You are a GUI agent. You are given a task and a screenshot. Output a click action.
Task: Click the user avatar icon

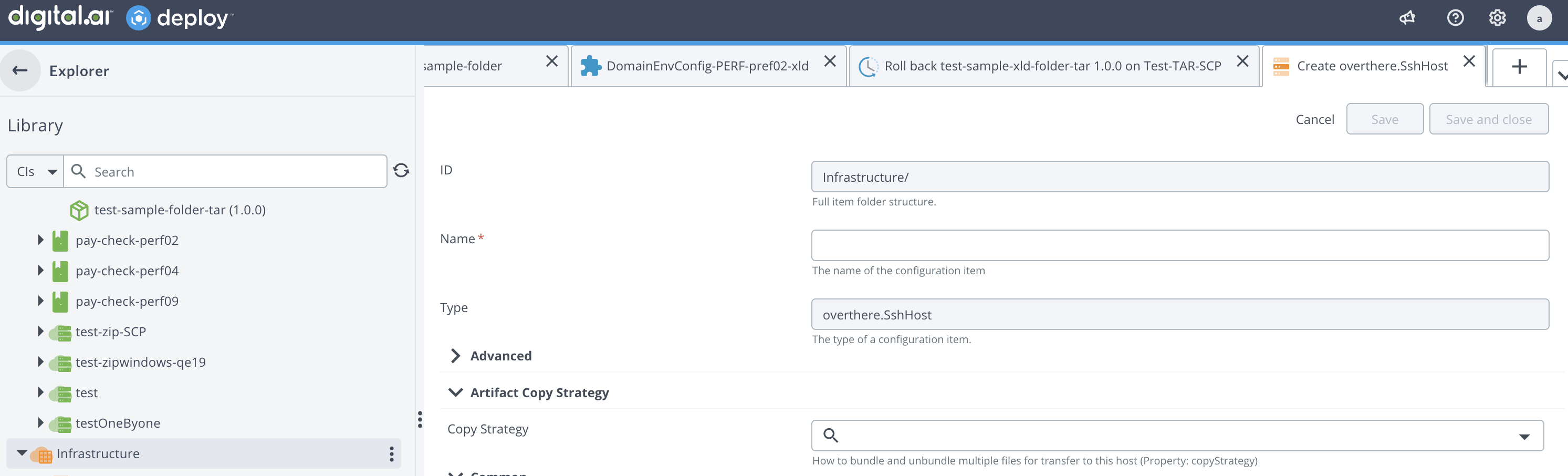click(x=1538, y=18)
